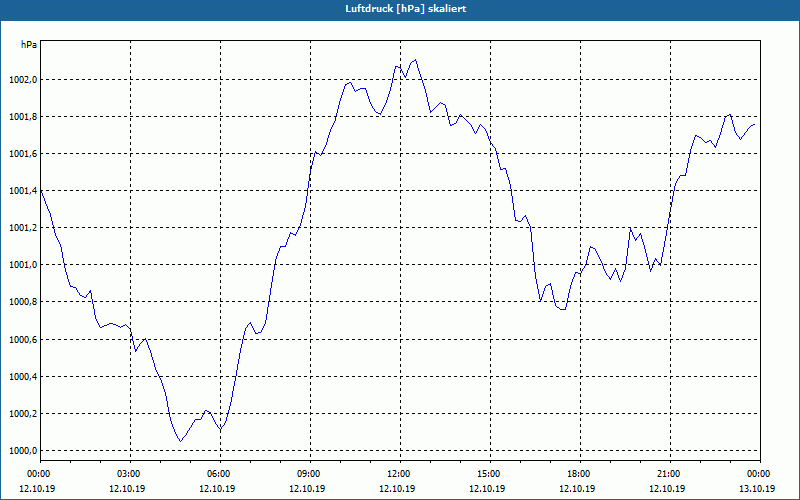Select the 1000,6 y-axis label
The width and height of the screenshot is (800, 500).
coord(23,339)
